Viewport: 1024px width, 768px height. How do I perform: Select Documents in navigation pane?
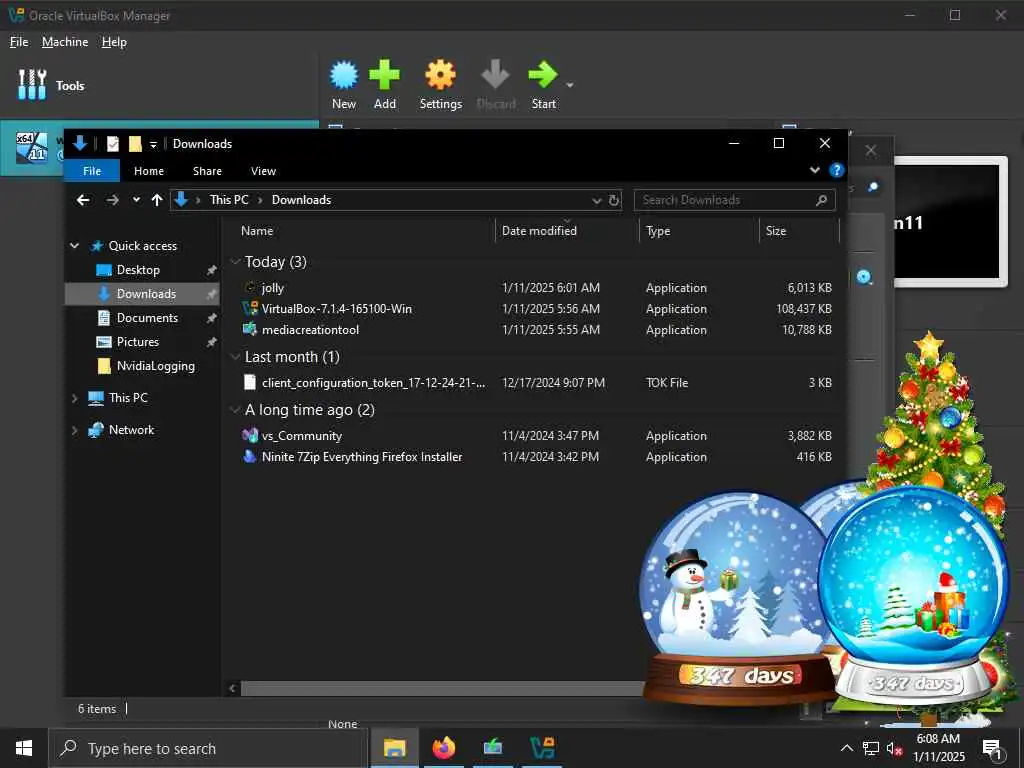coord(147,317)
